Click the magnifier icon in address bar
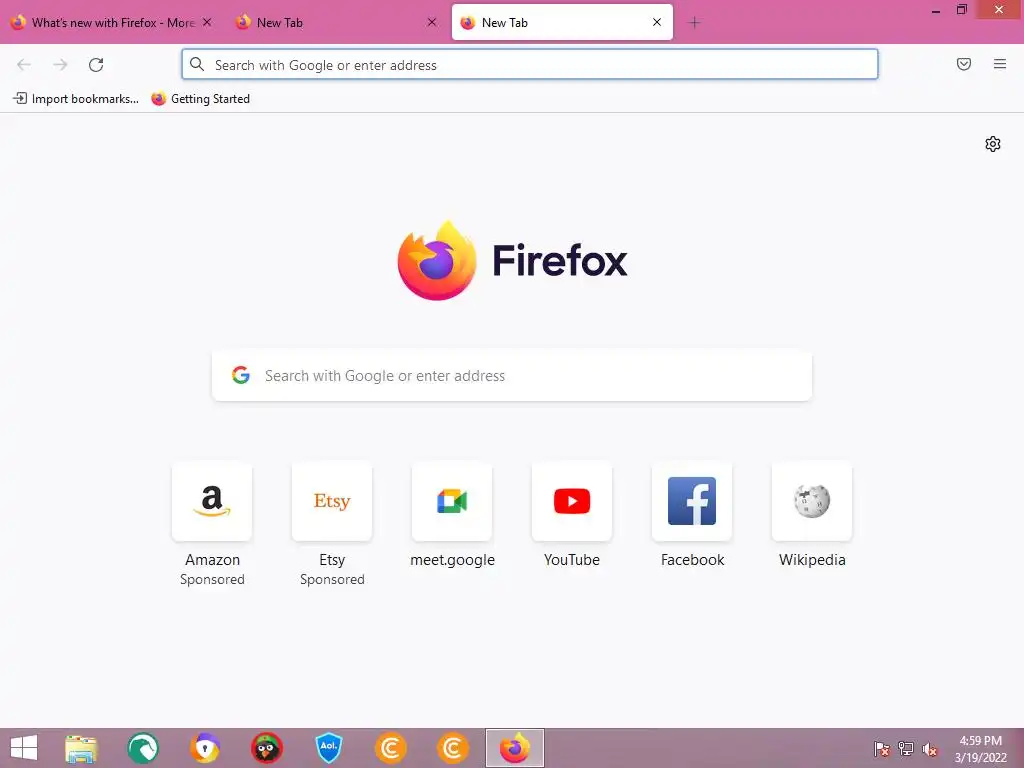The height and width of the screenshot is (768, 1024). pyautogui.click(x=197, y=64)
